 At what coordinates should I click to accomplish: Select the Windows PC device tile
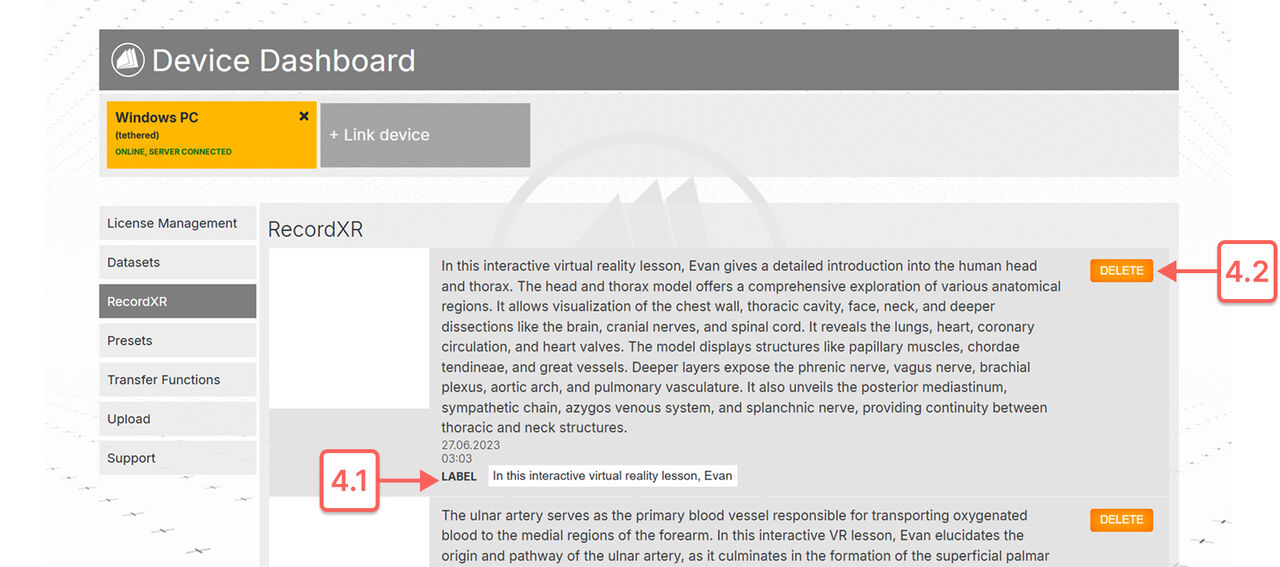coord(212,134)
